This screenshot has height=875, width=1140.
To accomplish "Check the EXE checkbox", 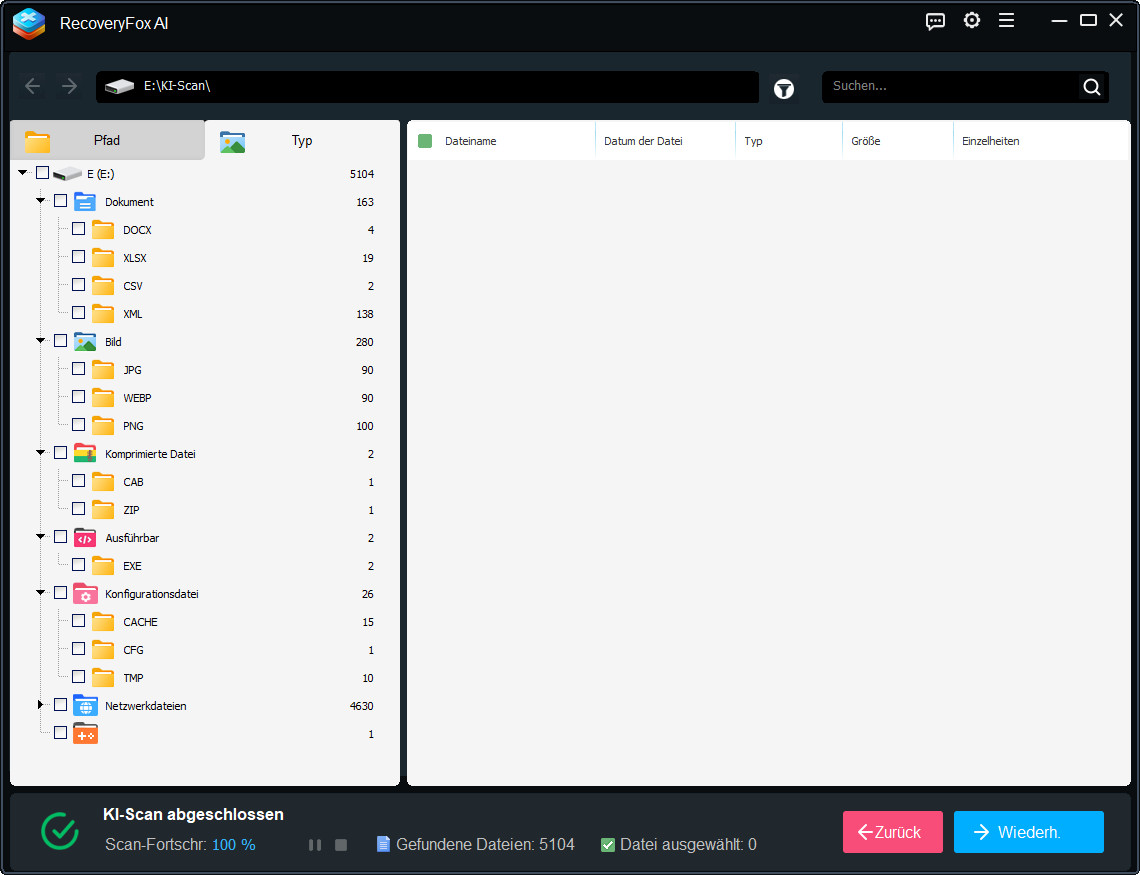I will [79, 565].
